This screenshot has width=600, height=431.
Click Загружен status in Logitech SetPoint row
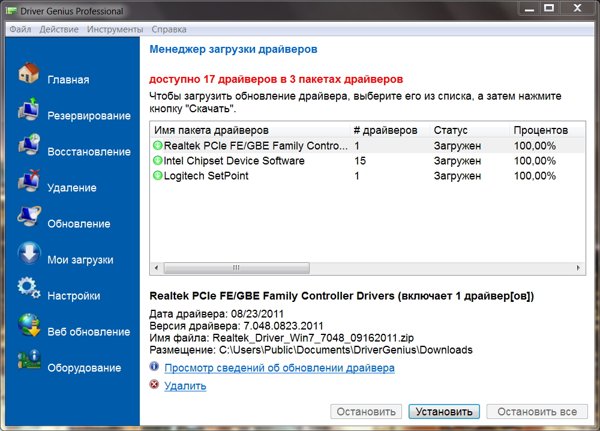click(457, 176)
